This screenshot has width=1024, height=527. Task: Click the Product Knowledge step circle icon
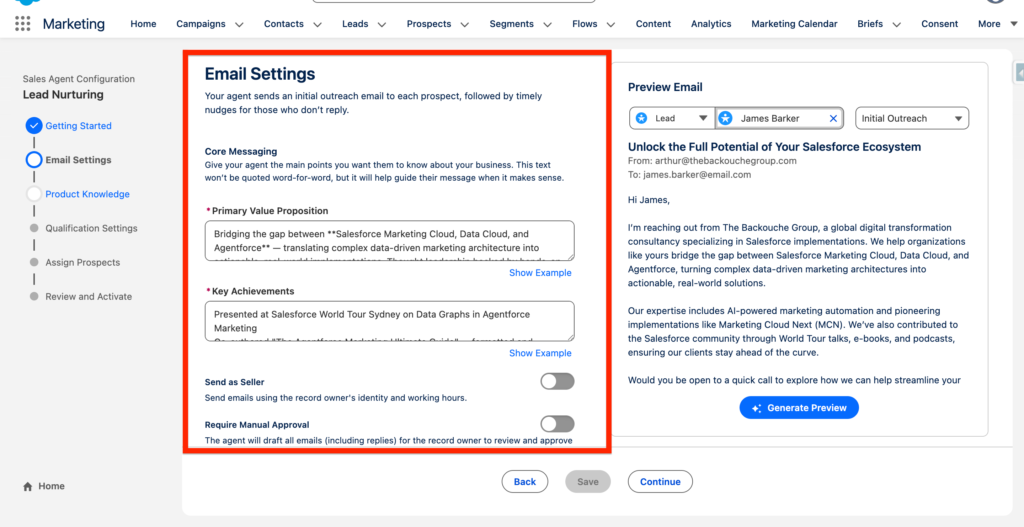34,194
